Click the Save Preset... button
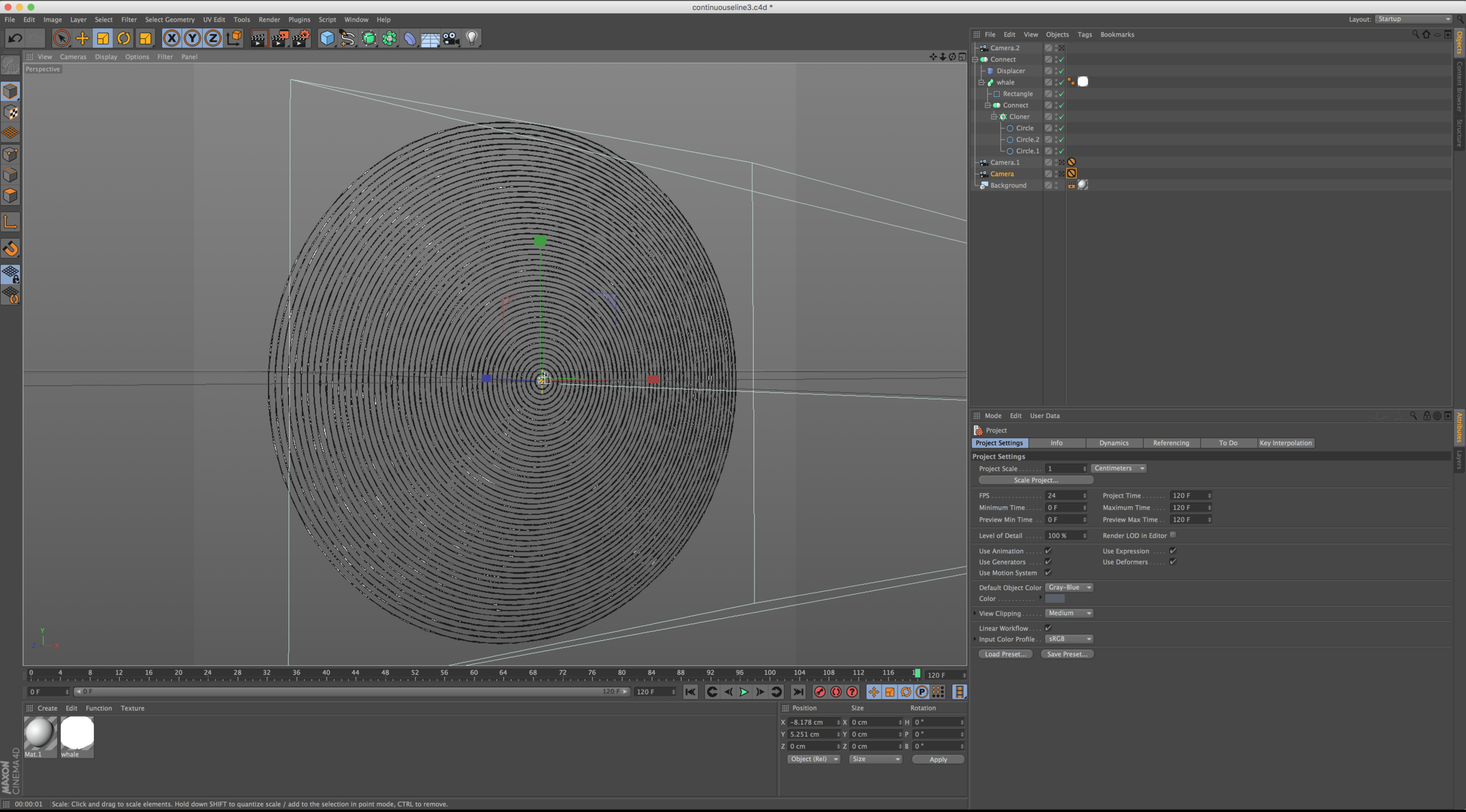 (x=1067, y=654)
